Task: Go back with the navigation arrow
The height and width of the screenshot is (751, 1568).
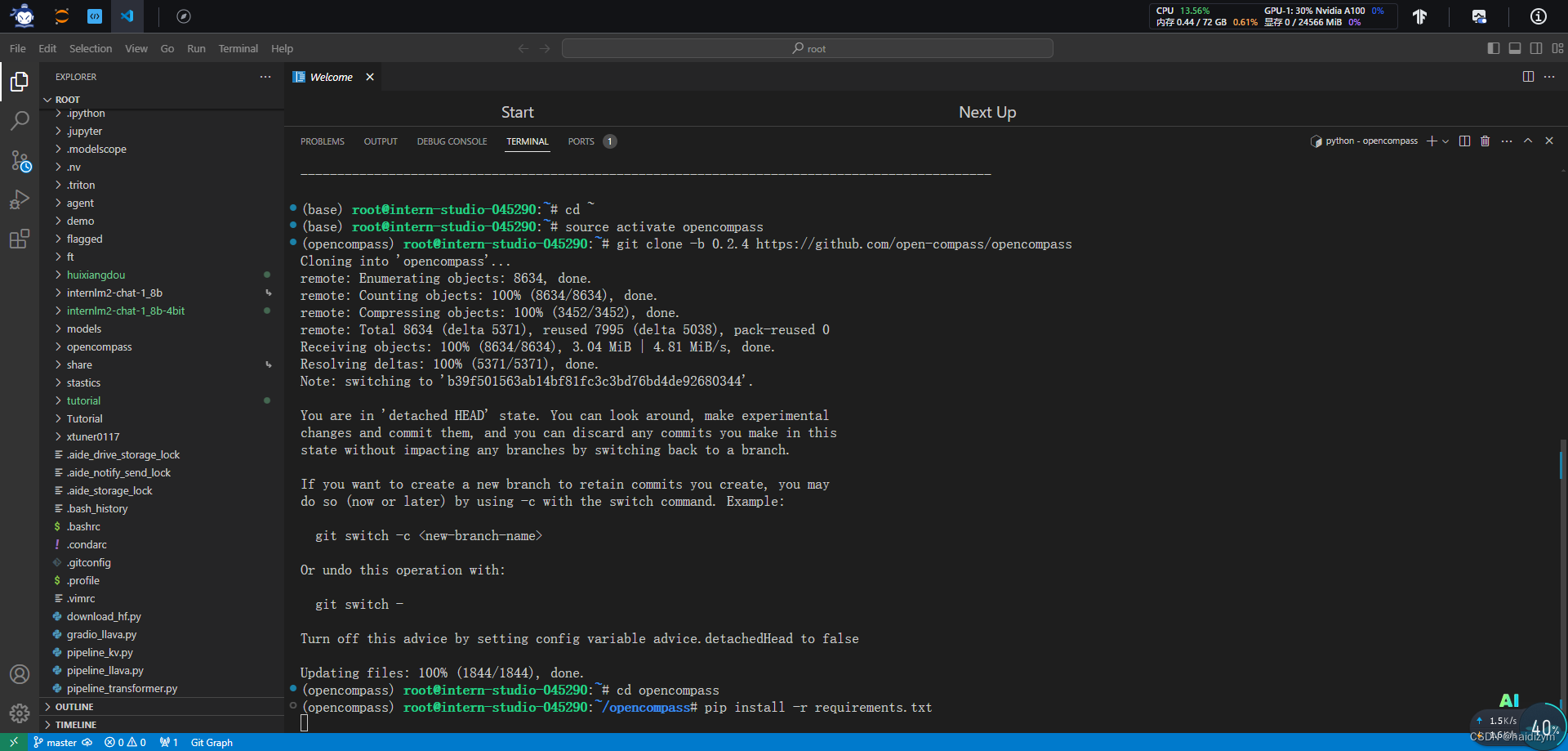Action: click(523, 48)
